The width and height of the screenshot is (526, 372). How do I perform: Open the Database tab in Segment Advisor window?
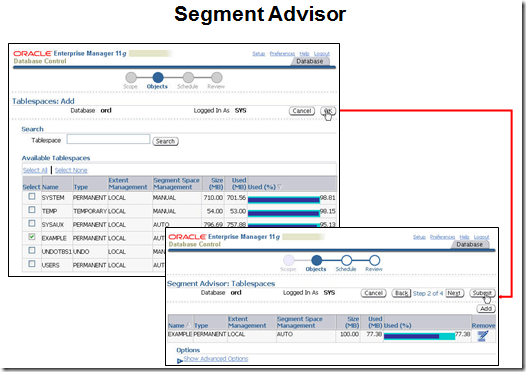470,245
